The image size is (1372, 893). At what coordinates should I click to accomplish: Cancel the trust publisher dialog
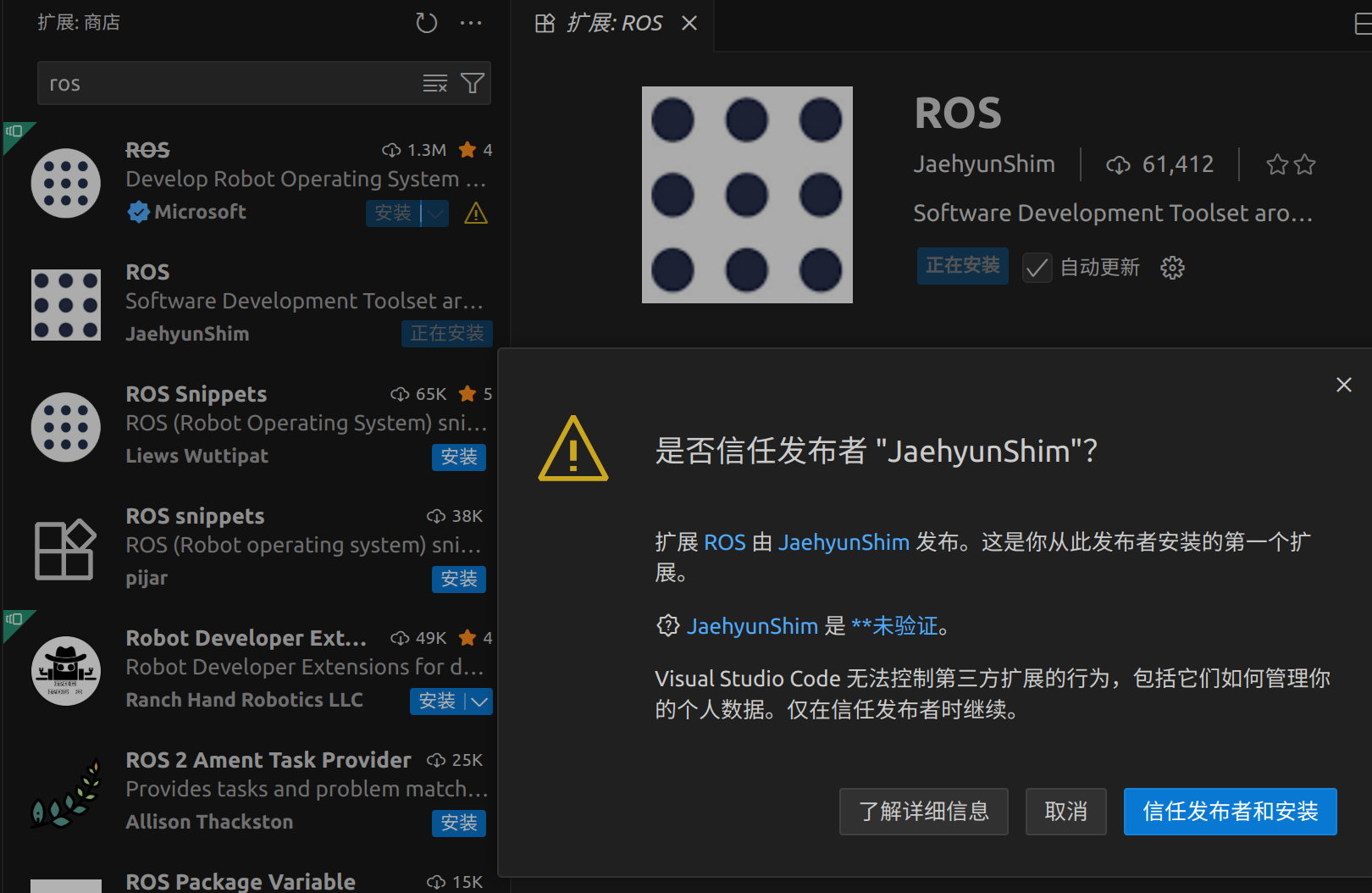click(1066, 812)
